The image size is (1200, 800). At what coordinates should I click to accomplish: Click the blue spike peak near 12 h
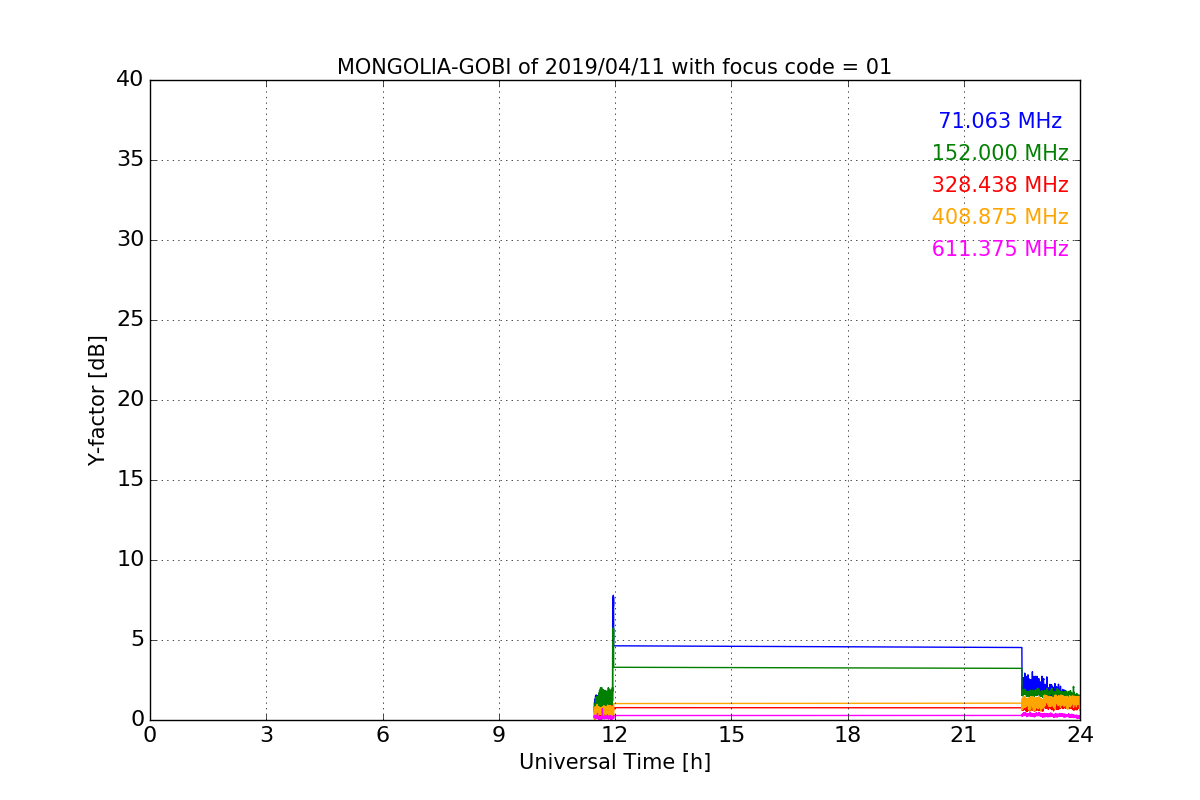click(613, 597)
